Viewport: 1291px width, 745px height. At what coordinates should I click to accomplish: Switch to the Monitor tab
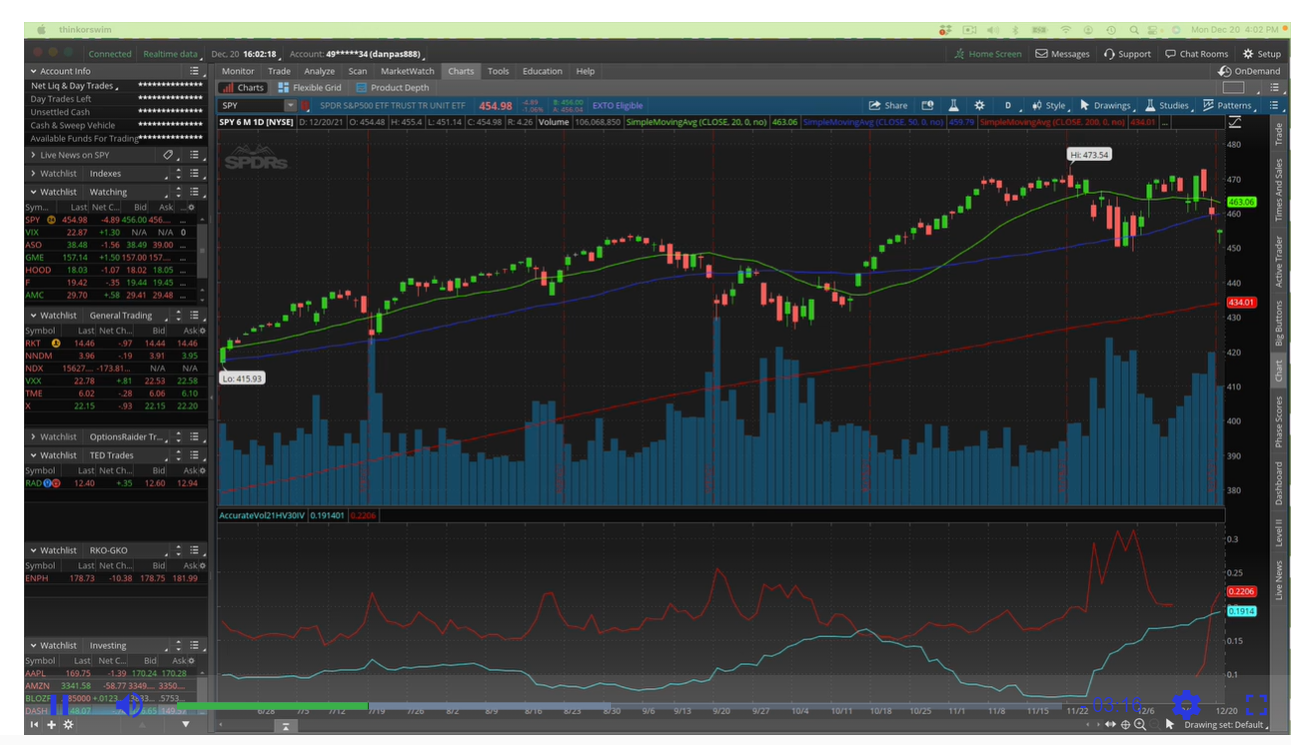click(x=238, y=71)
